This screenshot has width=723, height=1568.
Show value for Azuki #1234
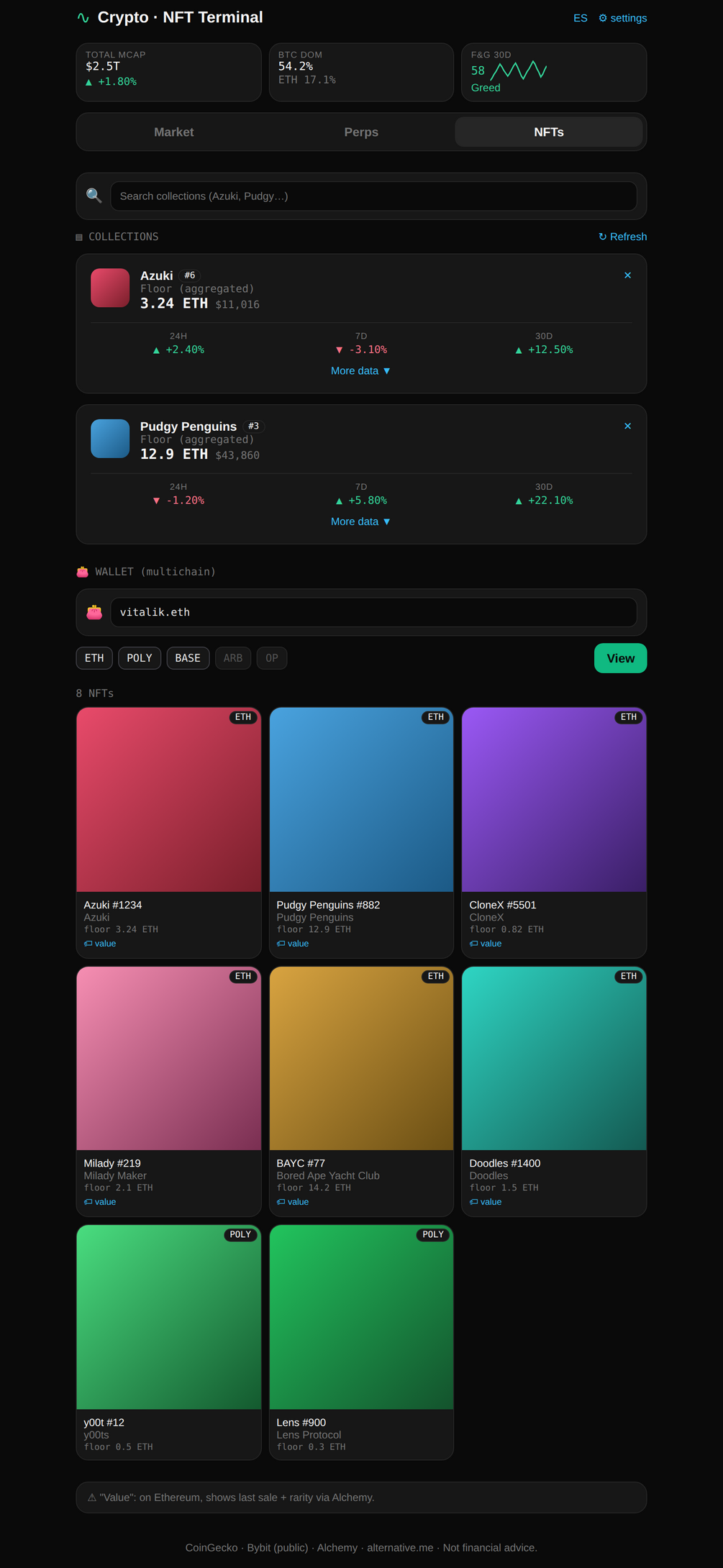point(100,944)
